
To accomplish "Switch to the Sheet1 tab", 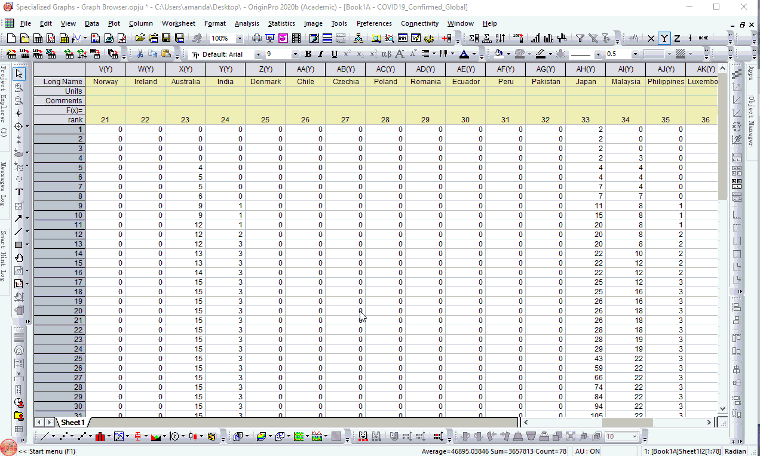I will [x=73, y=423].
